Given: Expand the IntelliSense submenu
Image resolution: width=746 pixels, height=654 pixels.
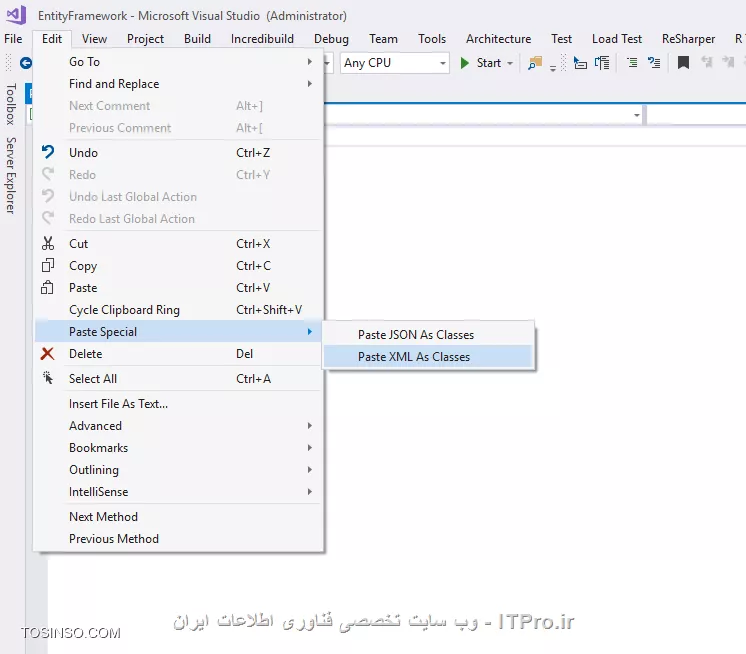Looking at the screenshot, I should [310, 491].
